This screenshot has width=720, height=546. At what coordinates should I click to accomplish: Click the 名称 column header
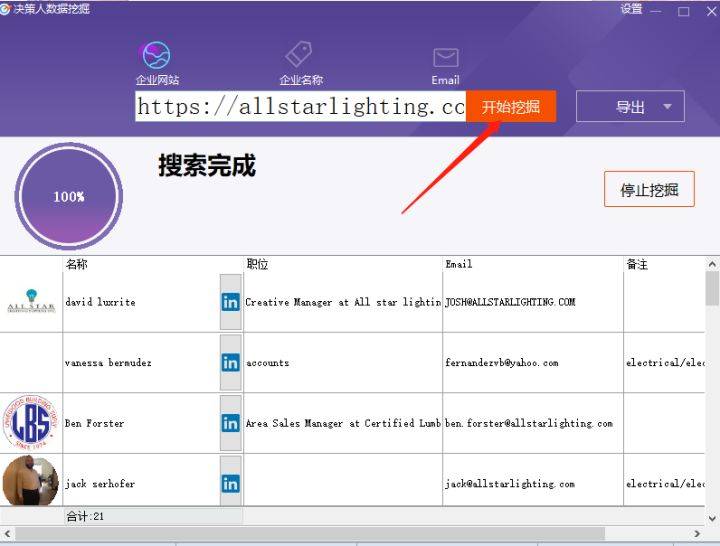[77, 265]
